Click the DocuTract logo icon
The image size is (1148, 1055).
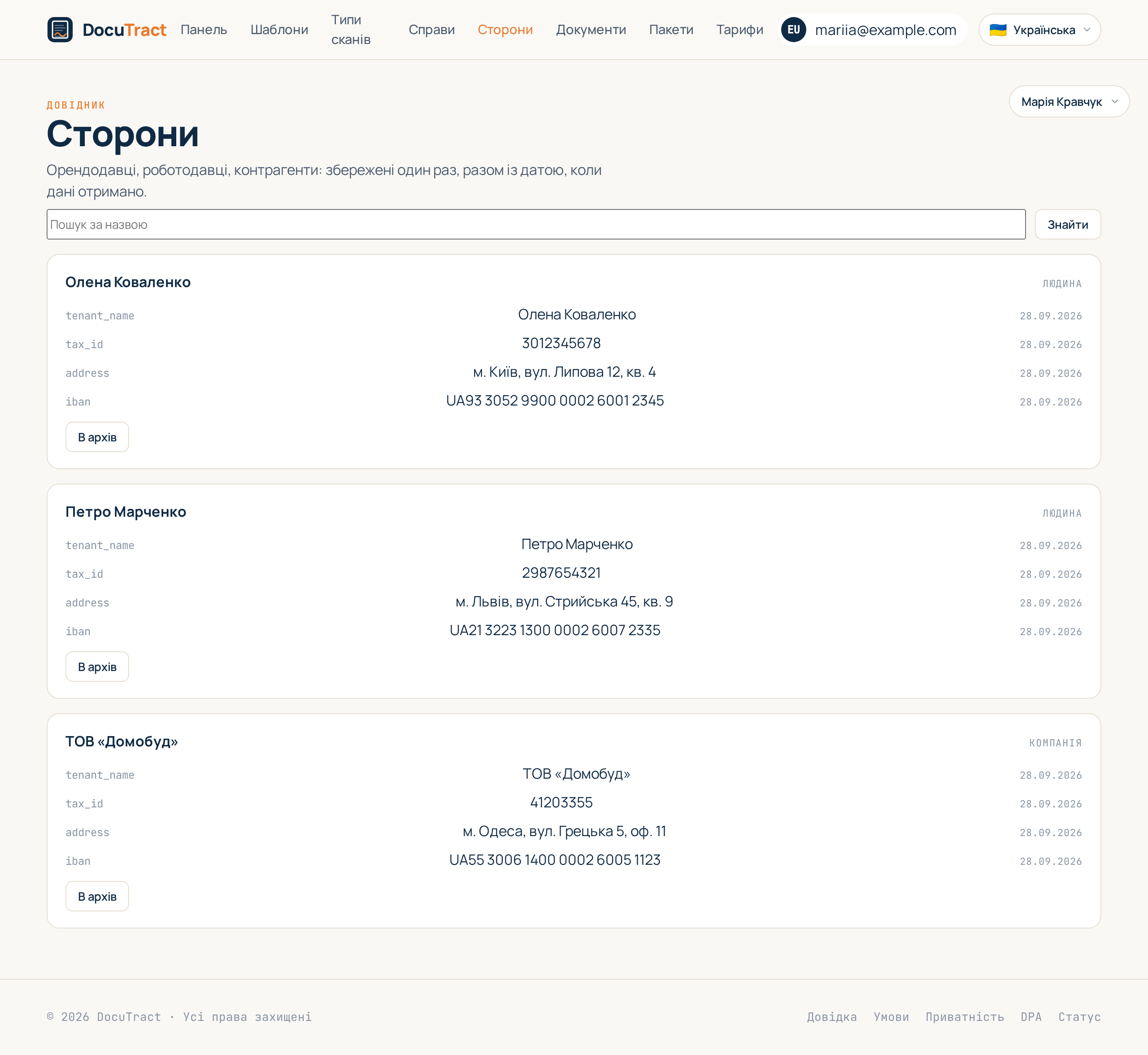click(60, 30)
